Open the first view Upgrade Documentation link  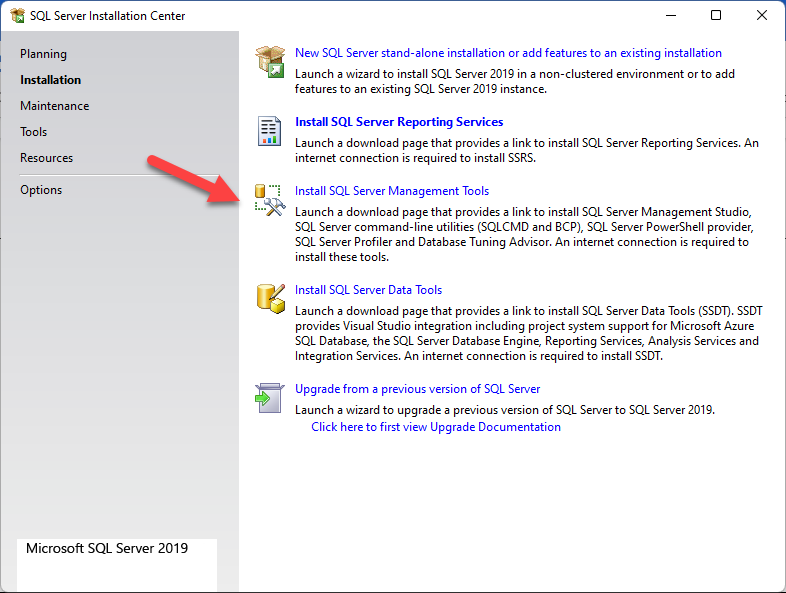pos(436,427)
